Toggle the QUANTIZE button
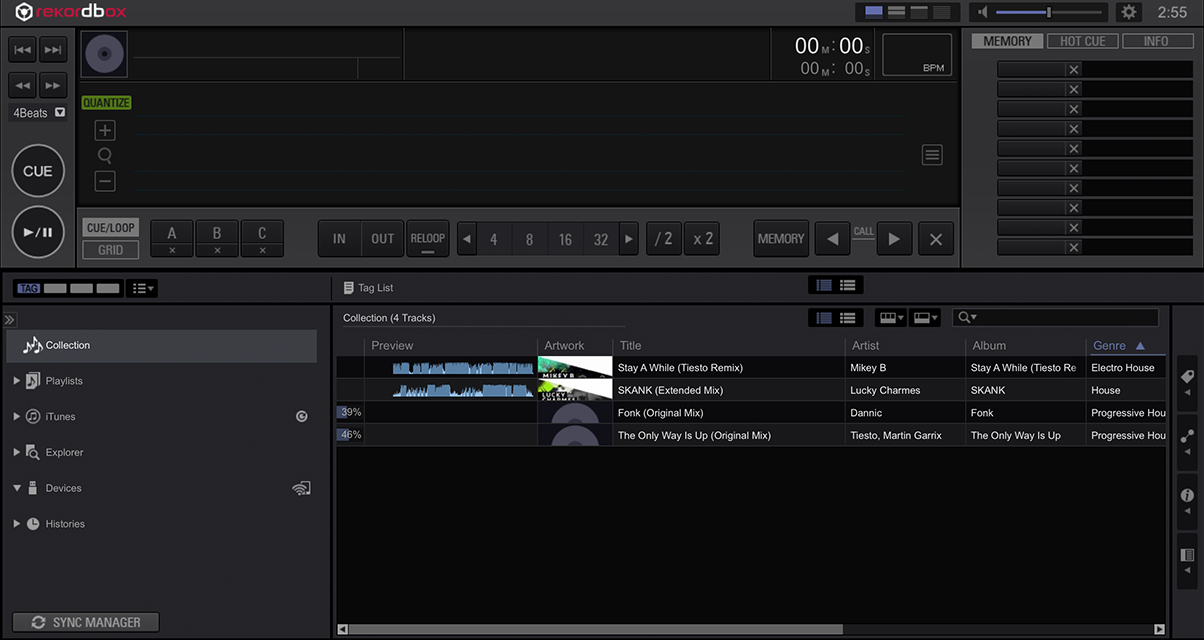 (x=106, y=103)
